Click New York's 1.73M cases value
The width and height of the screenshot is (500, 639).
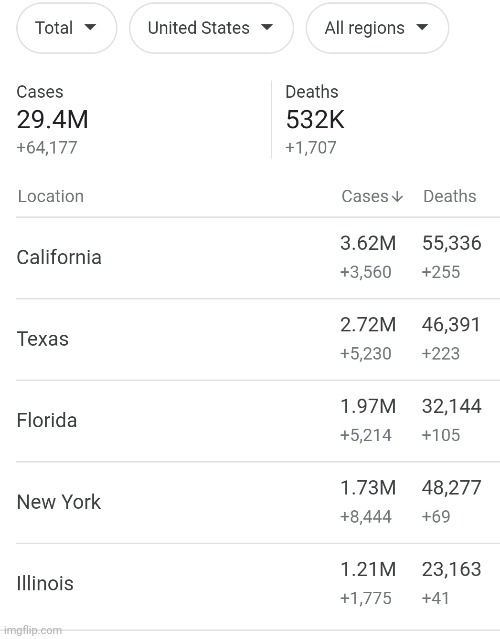tap(368, 488)
